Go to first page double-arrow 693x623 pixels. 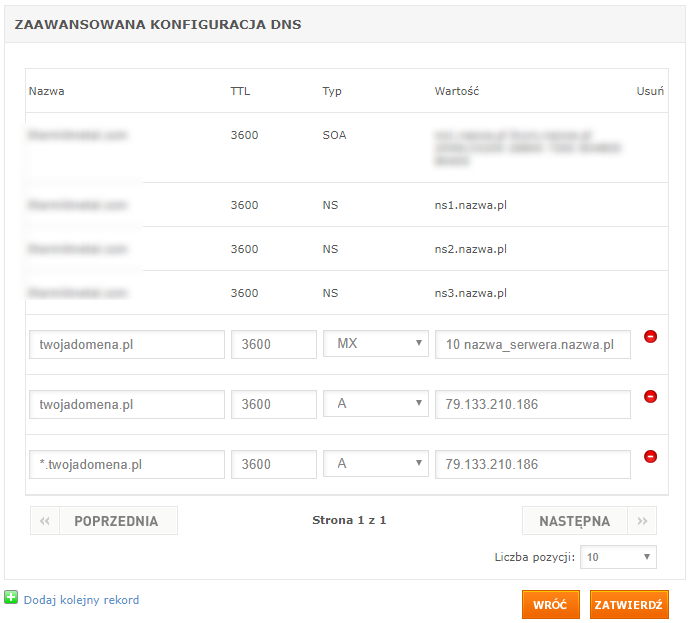(45, 521)
